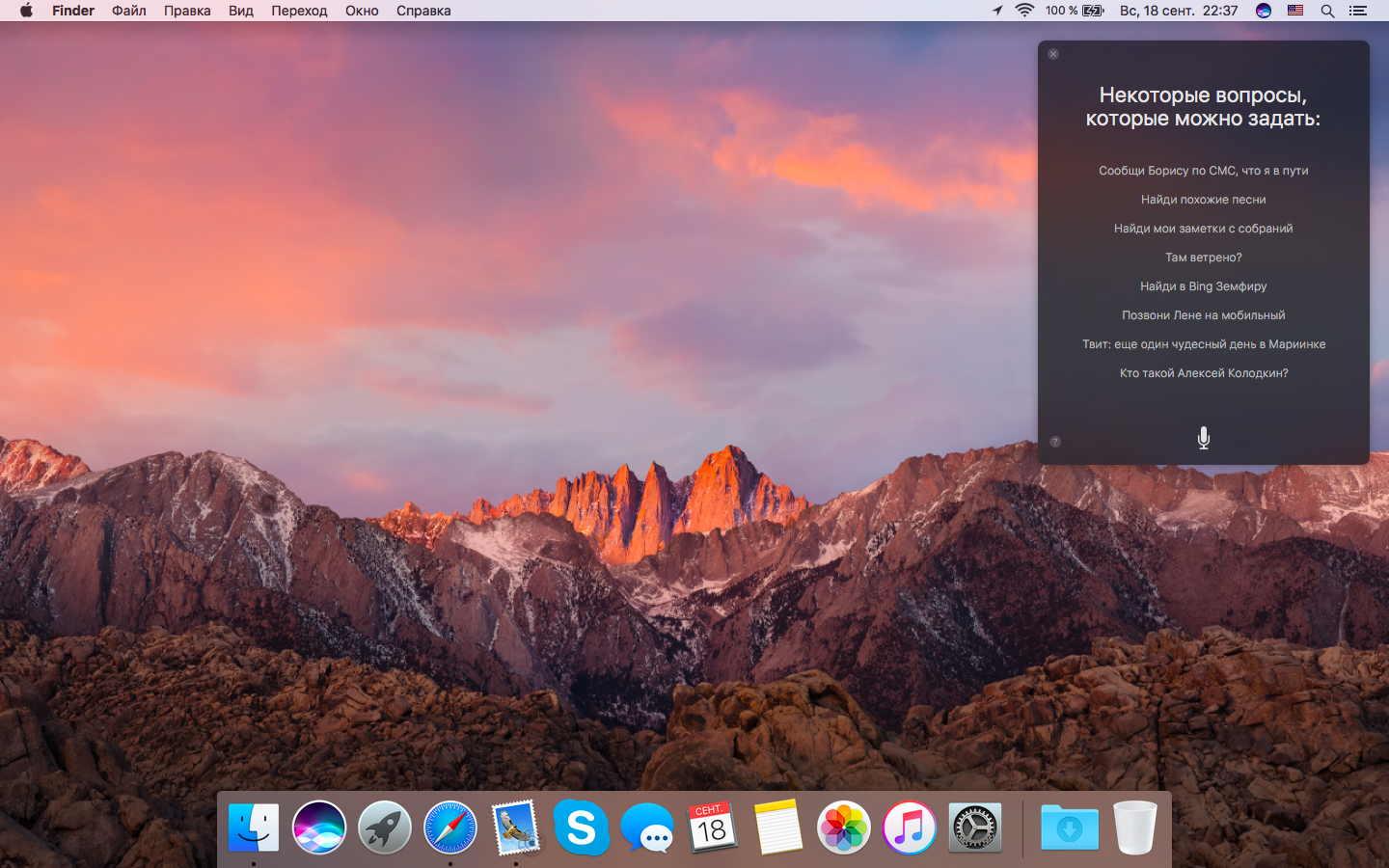Open the keyboard input source flag menu

pos(1295,11)
